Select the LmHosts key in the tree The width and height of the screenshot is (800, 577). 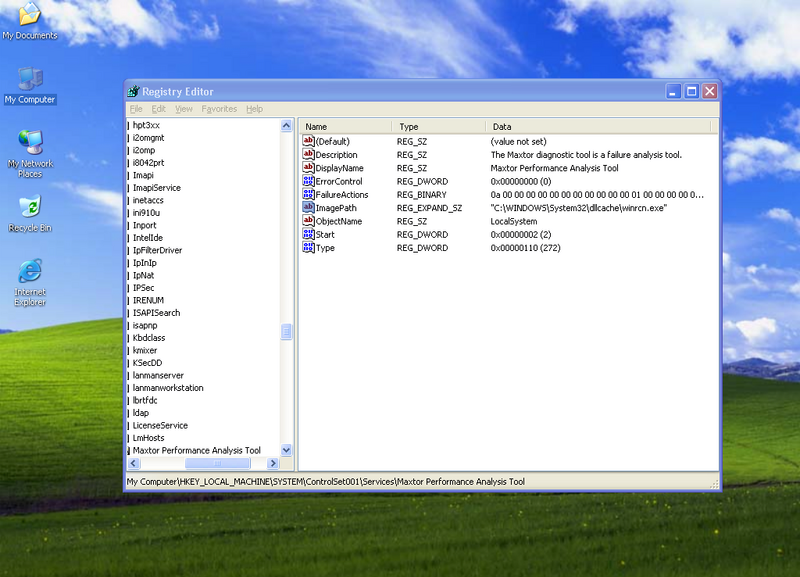(148, 438)
